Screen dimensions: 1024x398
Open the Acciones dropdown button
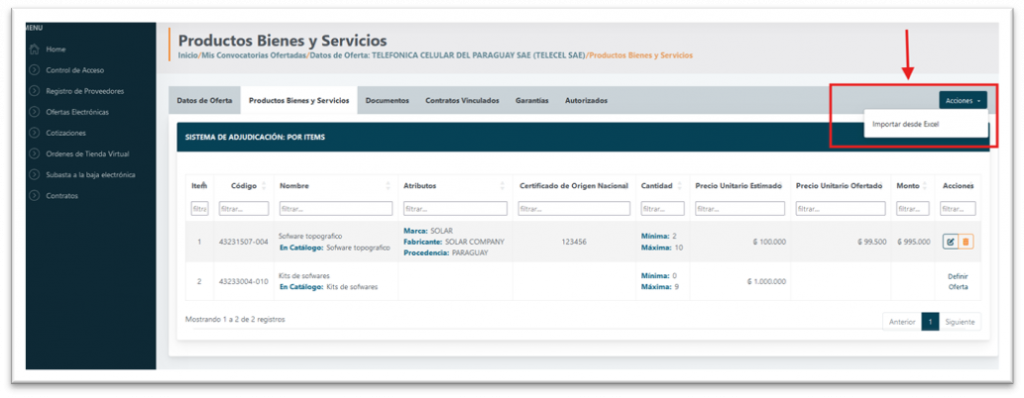click(x=963, y=101)
